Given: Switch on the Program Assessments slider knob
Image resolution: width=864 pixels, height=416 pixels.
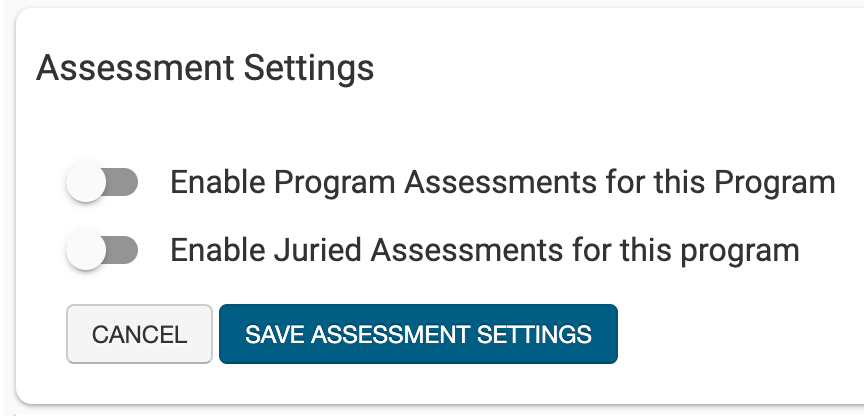Looking at the screenshot, I should [86, 183].
